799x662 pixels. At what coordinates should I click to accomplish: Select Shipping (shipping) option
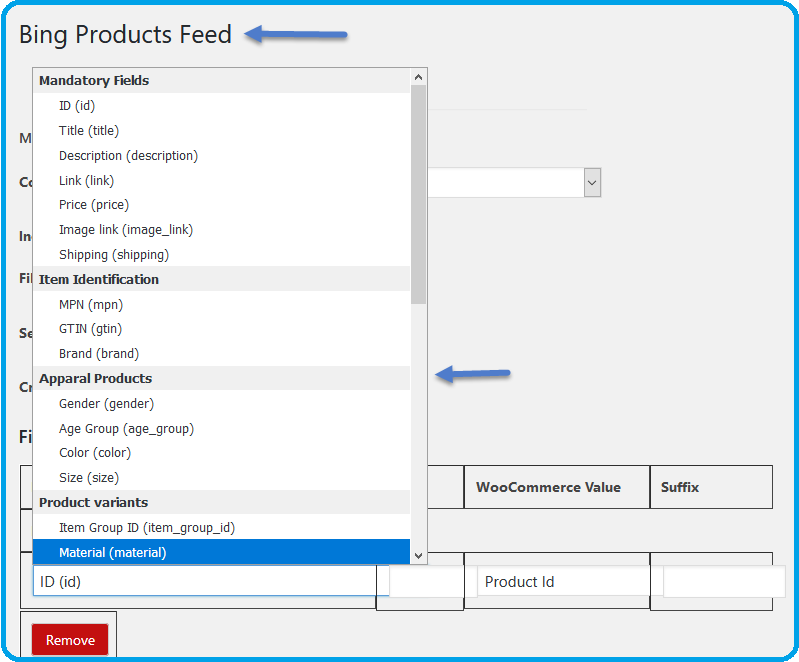(x=221, y=254)
